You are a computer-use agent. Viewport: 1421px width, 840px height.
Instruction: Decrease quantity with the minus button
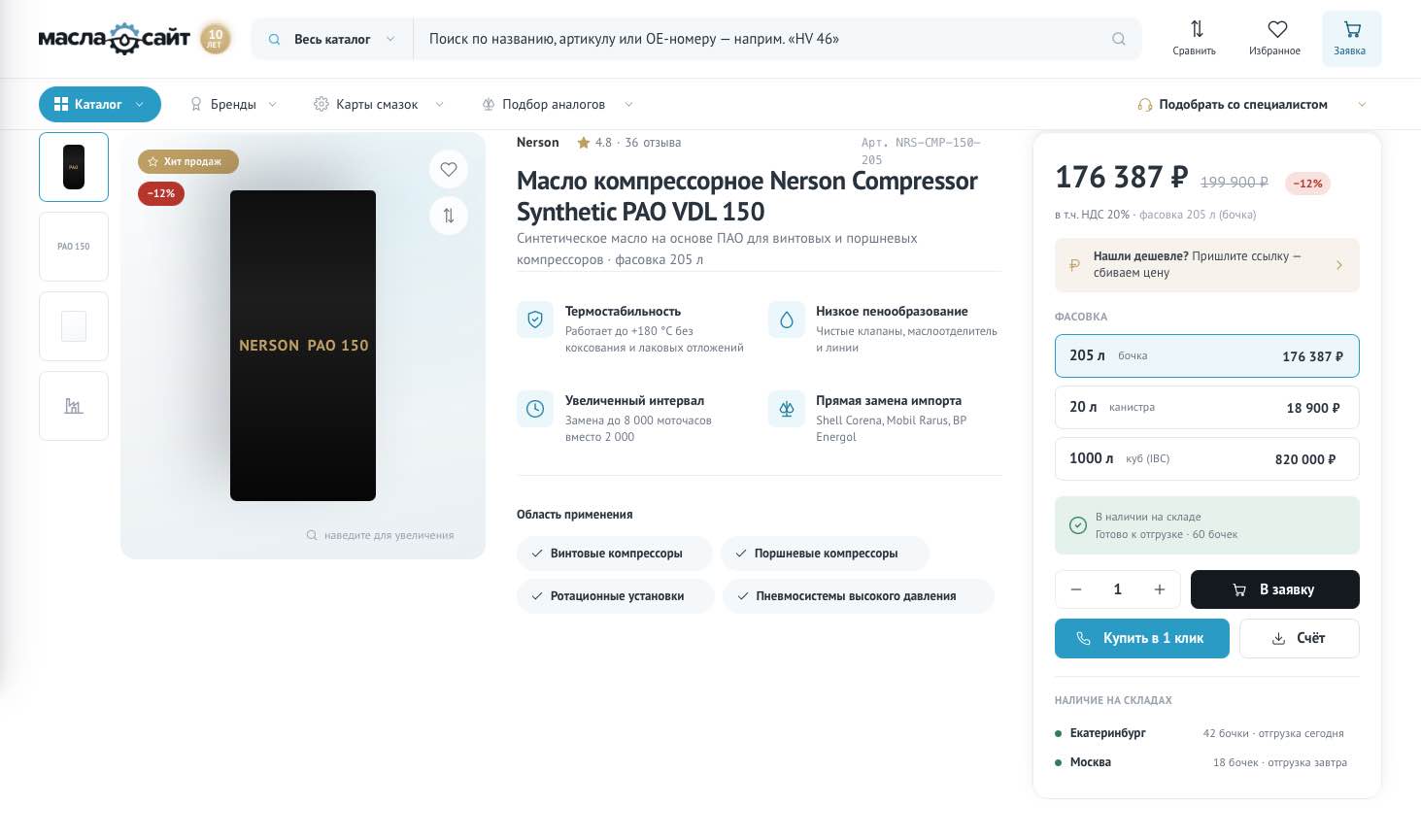coord(1076,589)
